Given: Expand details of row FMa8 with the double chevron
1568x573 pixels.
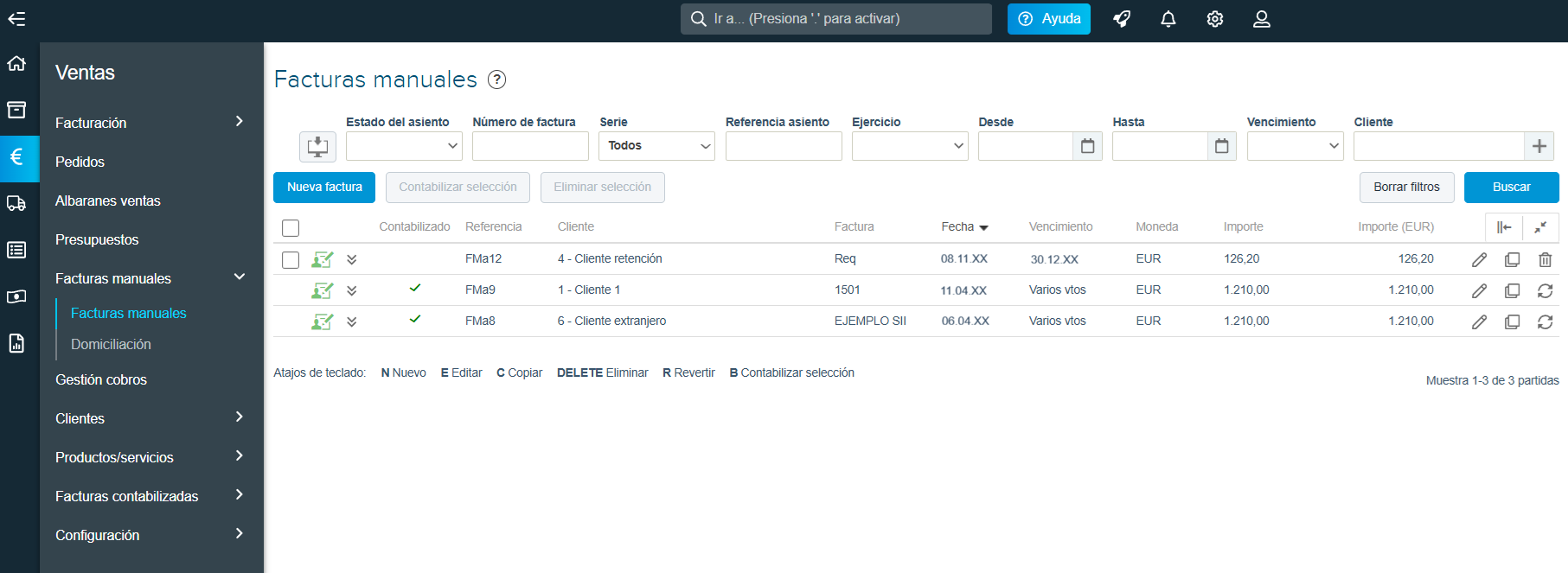Looking at the screenshot, I should point(352,322).
